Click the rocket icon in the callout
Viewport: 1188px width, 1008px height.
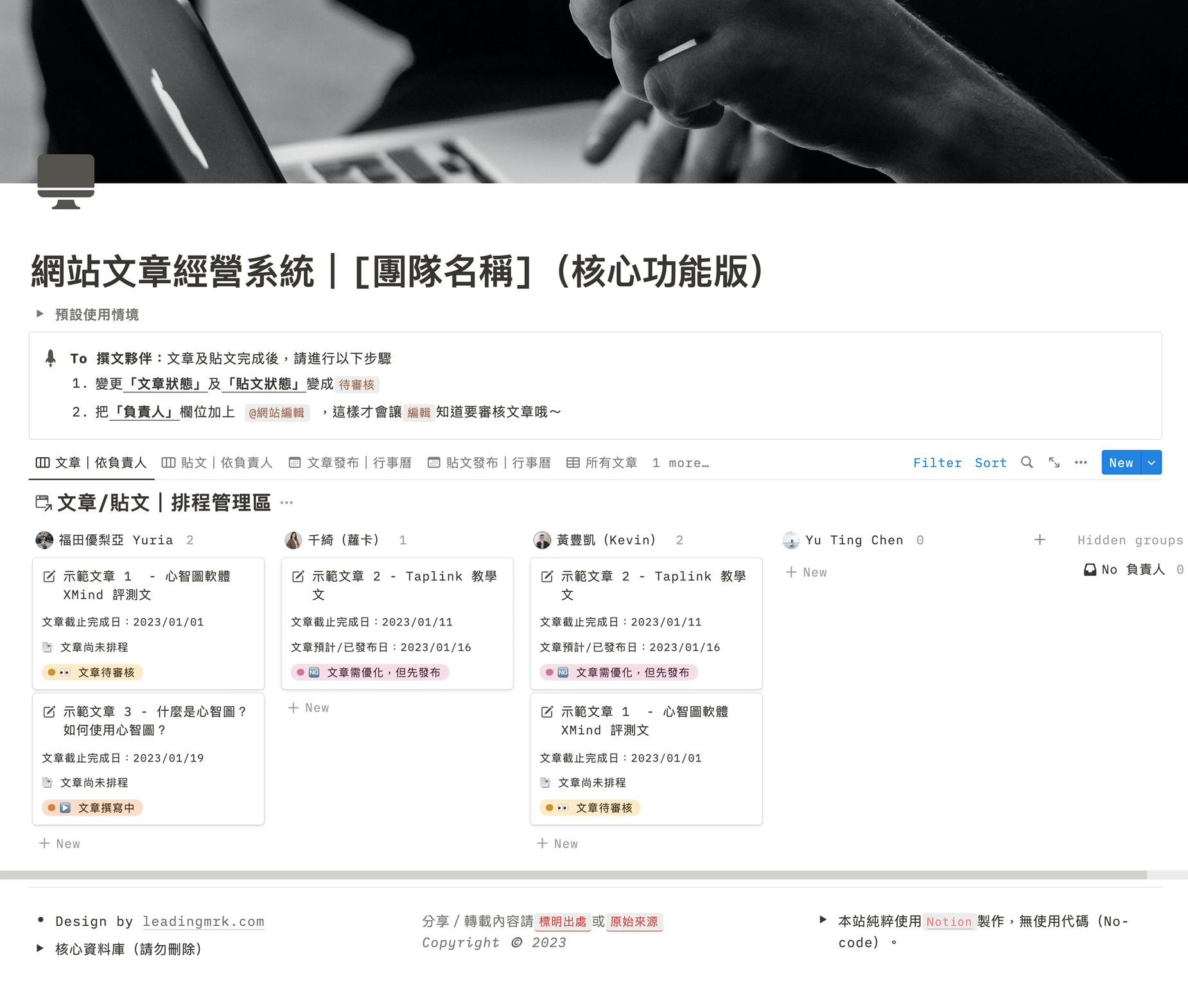click(51, 358)
